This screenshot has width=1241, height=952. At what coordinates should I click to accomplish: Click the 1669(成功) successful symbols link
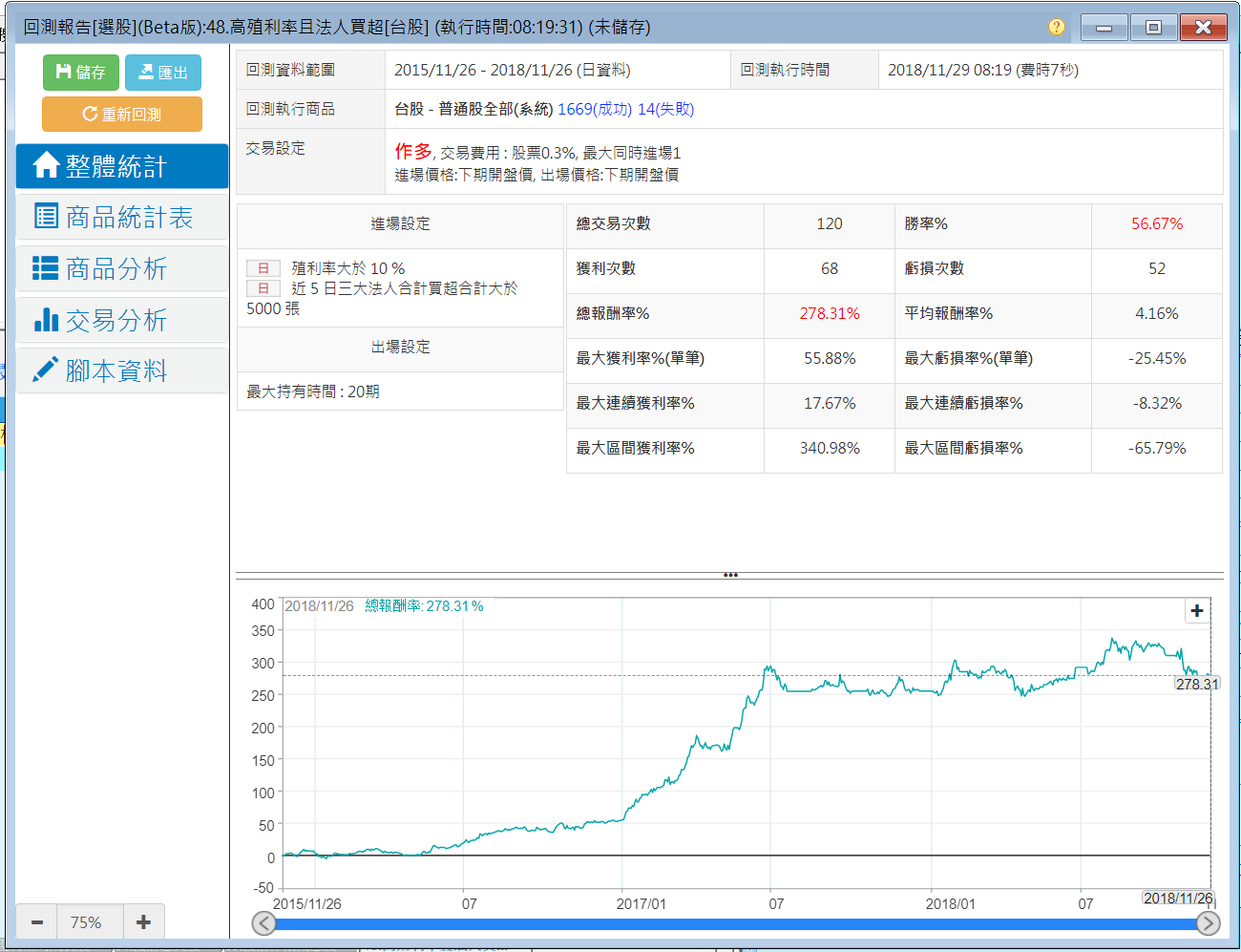(594, 109)
